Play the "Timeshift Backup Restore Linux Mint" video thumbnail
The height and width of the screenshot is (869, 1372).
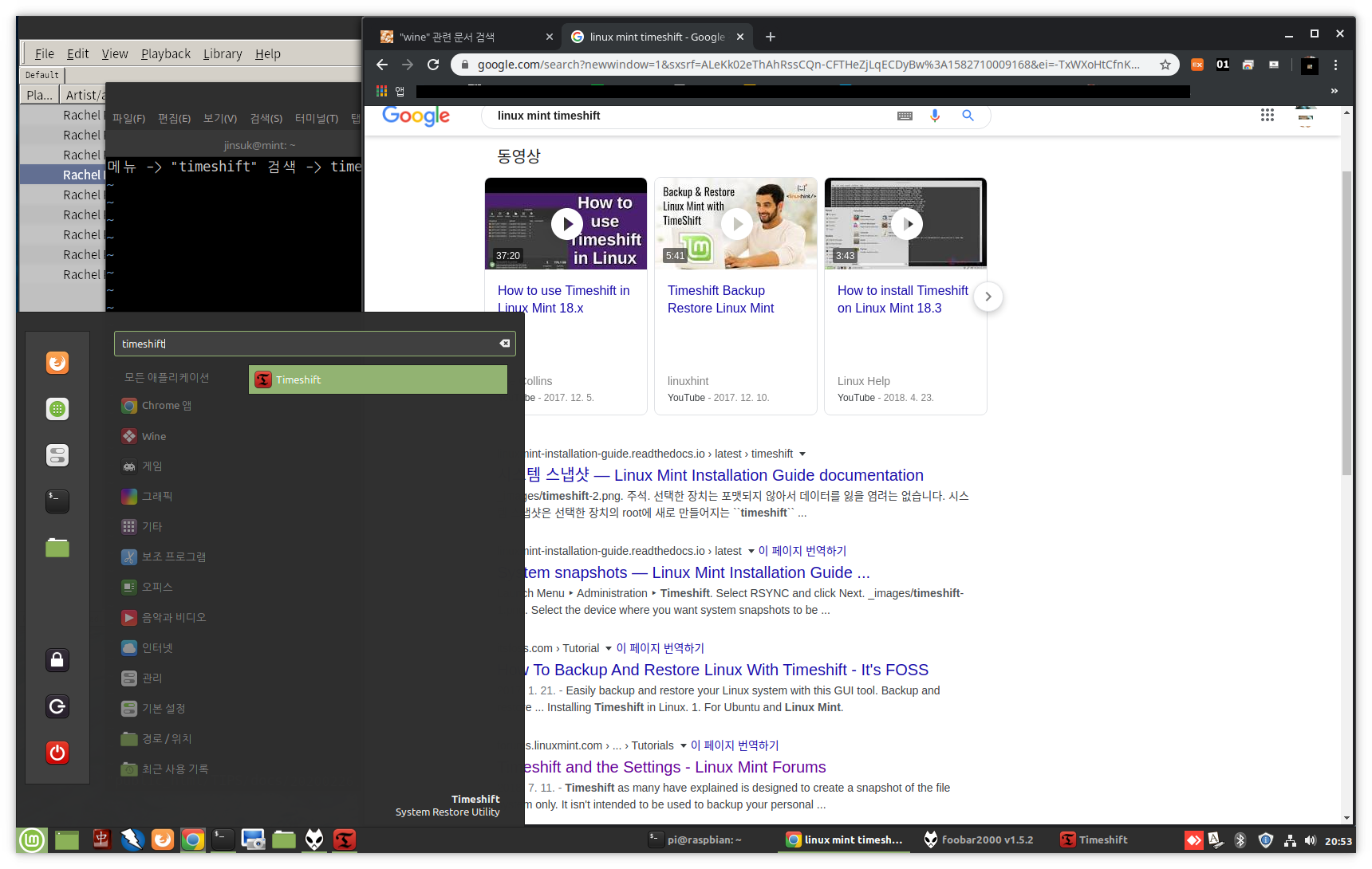(x=736, y=224)
